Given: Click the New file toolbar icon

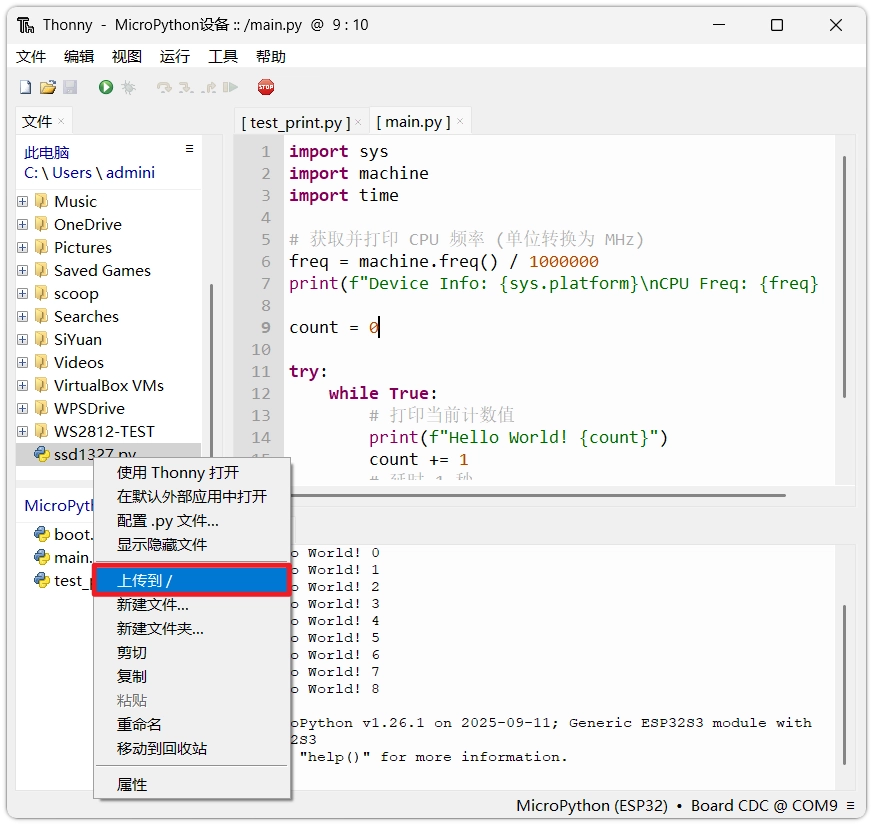Looking at the screenshot, I should (26, 88).
